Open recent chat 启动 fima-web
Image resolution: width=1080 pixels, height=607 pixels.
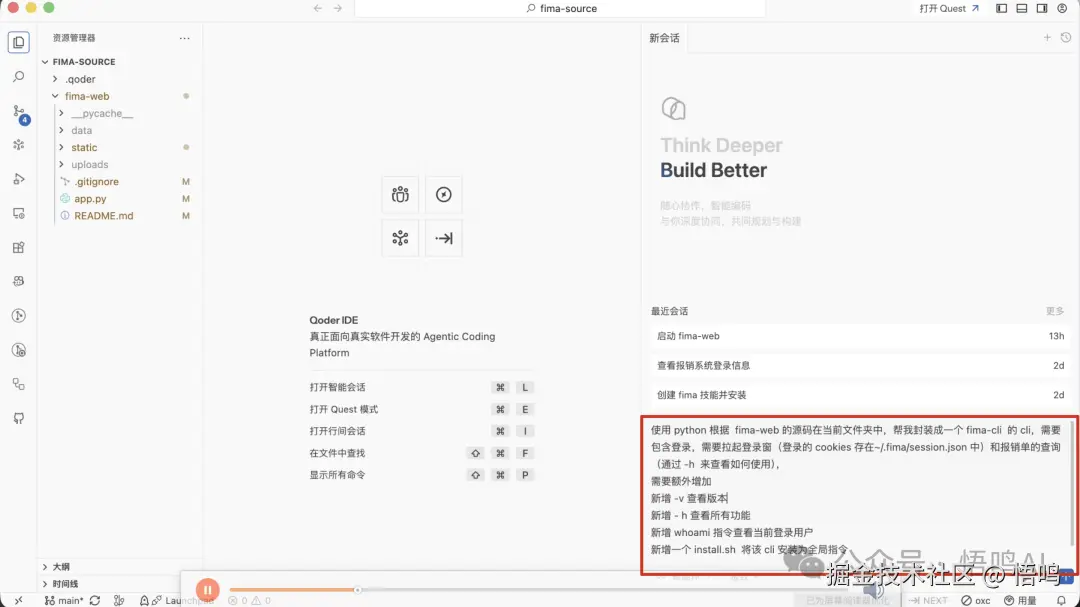(860, 336)
